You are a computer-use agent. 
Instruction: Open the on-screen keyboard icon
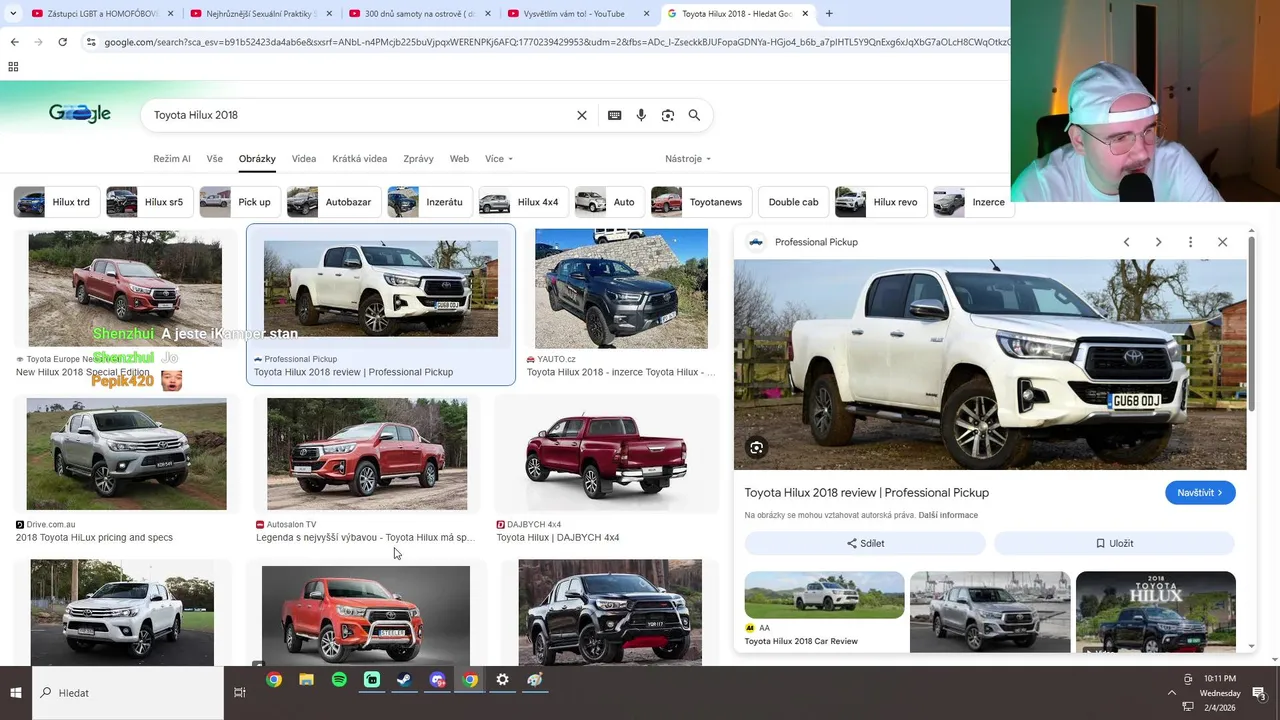(615, 115)
